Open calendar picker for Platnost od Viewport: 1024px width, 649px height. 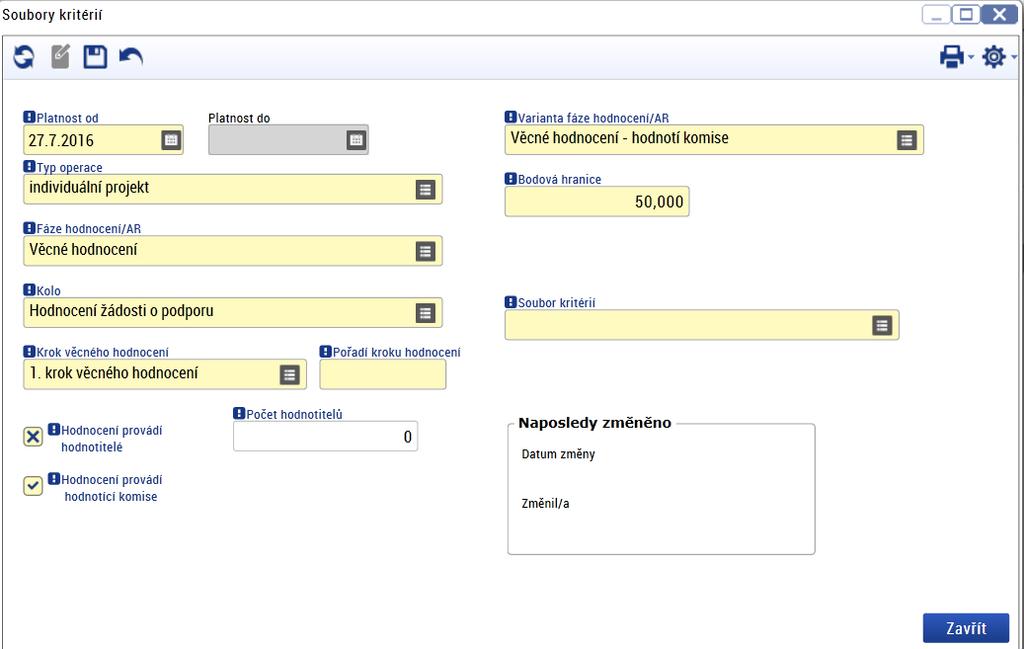(x=171, y=140)
